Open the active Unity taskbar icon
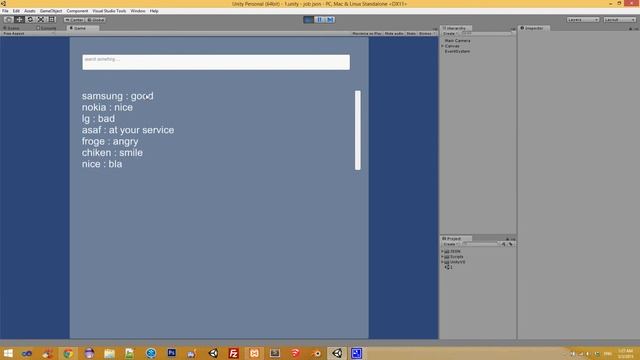This screenshot has width=640, height=360. [x=337, y=353]
